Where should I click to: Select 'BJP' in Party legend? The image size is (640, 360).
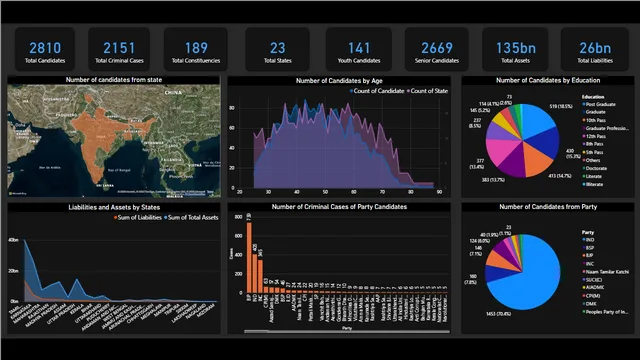(x=588, y=256)
